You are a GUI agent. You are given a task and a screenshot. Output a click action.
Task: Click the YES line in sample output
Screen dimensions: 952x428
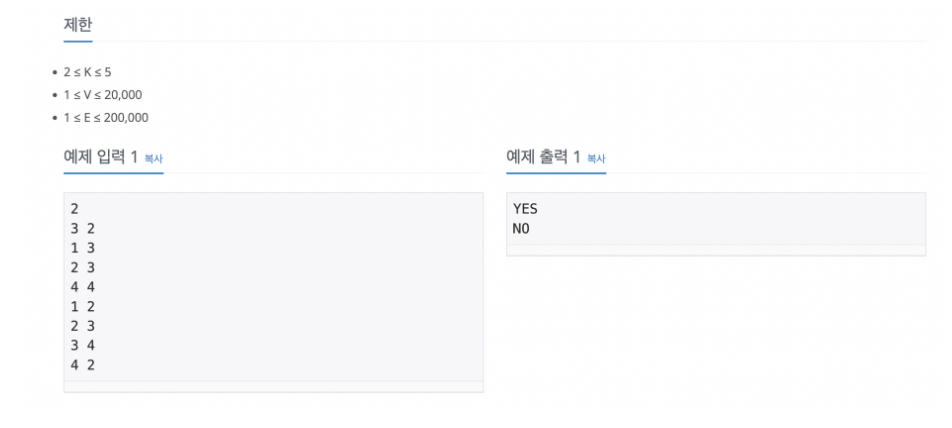pyautogui.click(x=525, y=209)
